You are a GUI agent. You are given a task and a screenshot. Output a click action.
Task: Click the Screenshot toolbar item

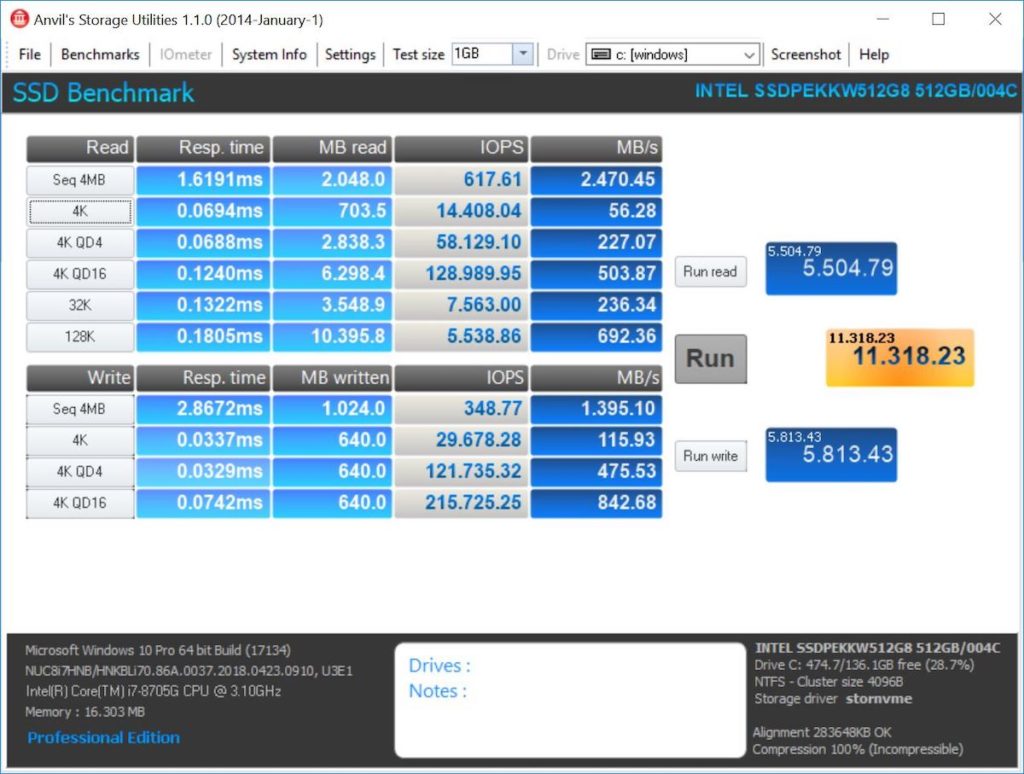(x=806, y=54)
